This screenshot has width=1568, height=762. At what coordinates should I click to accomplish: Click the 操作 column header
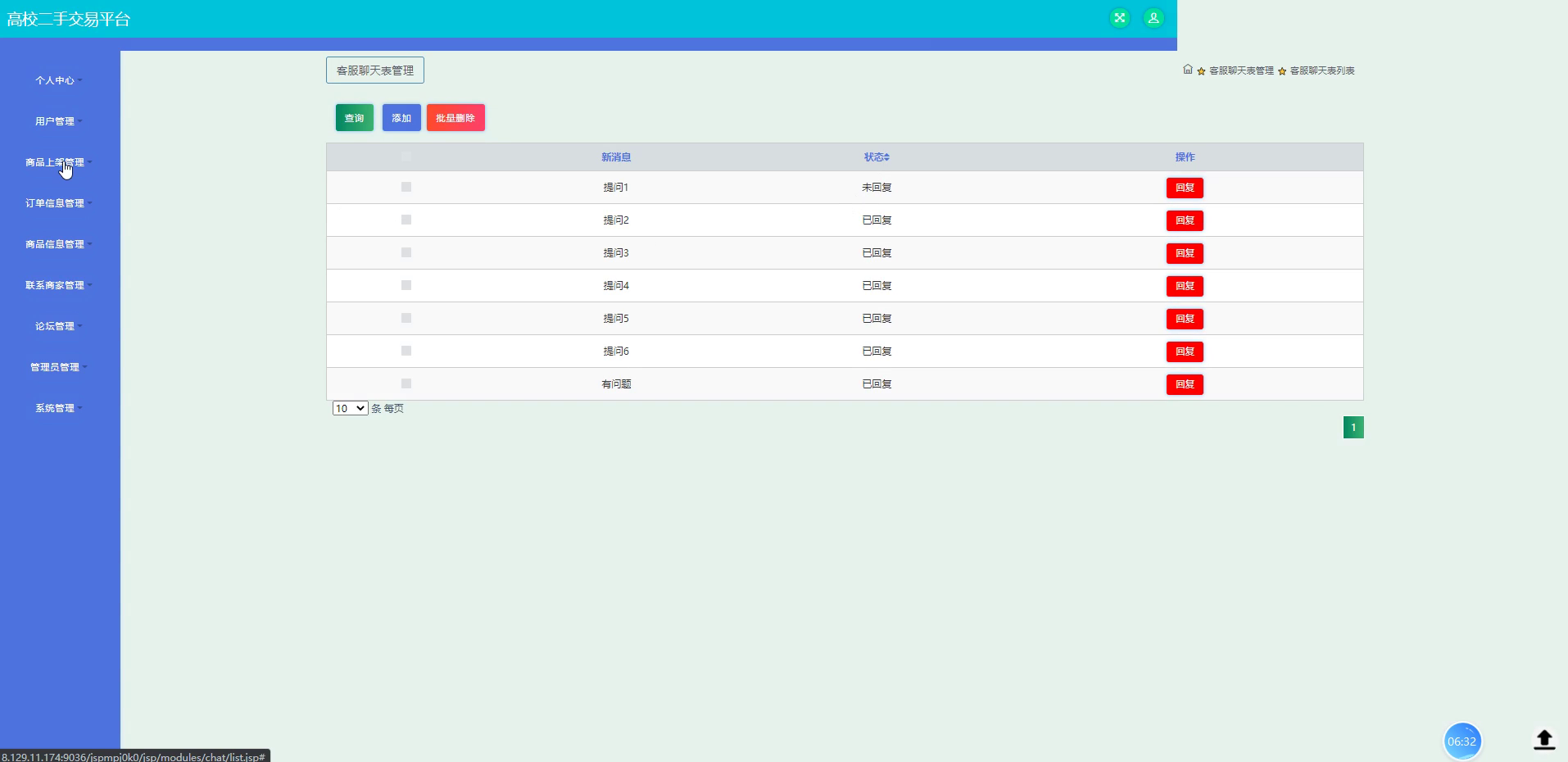[1185, 156]
